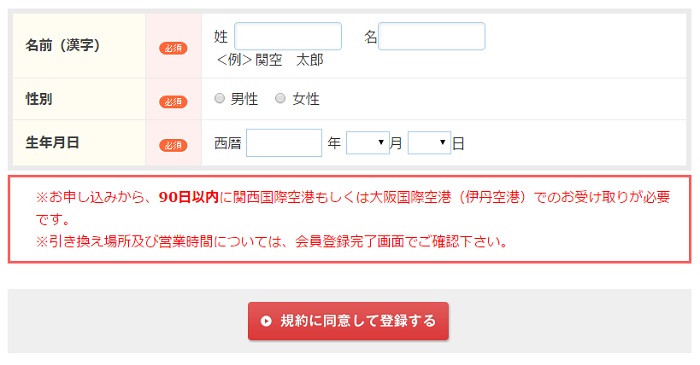Click the 必須 badge in the 性別 row

(x=173, y=102)
